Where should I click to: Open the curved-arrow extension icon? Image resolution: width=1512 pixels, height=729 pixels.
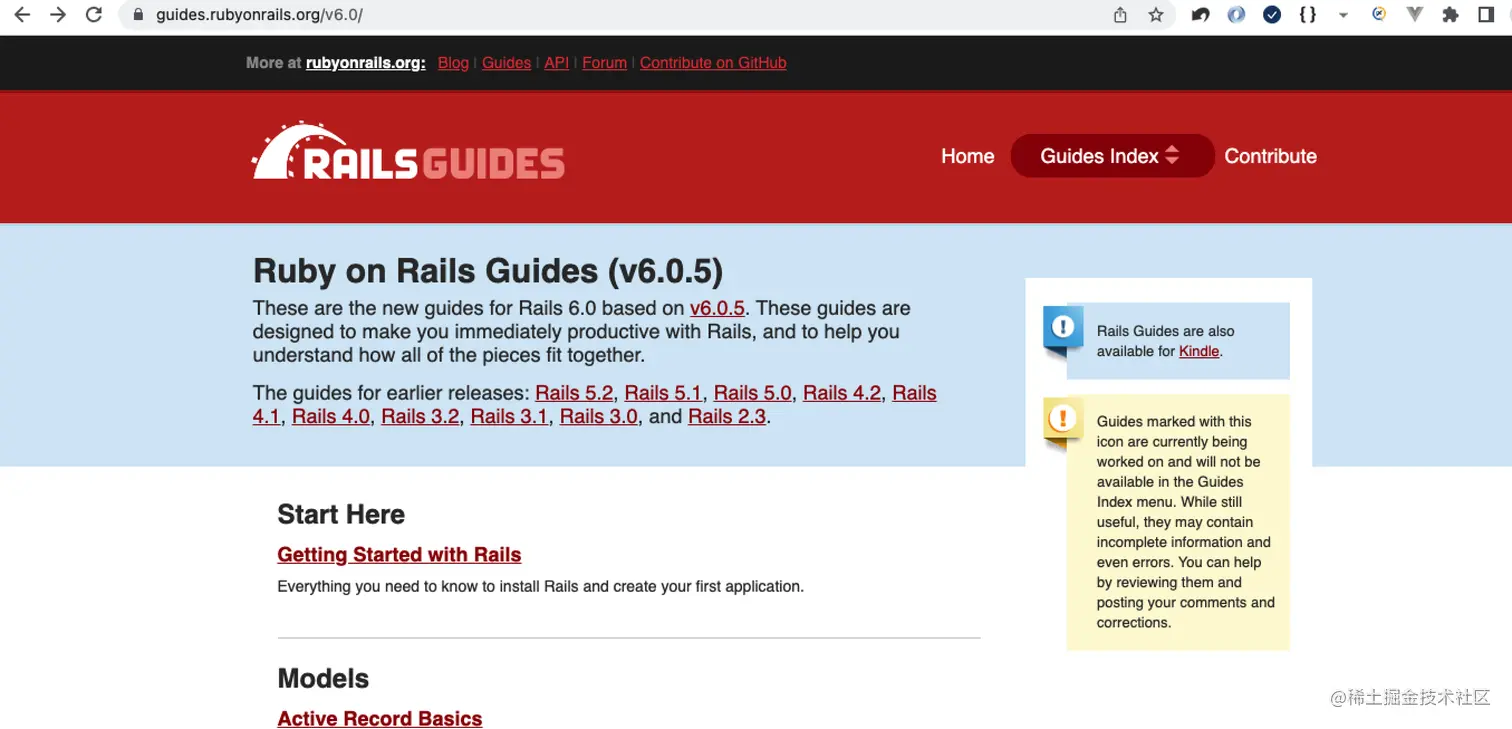click(1201, 15)
